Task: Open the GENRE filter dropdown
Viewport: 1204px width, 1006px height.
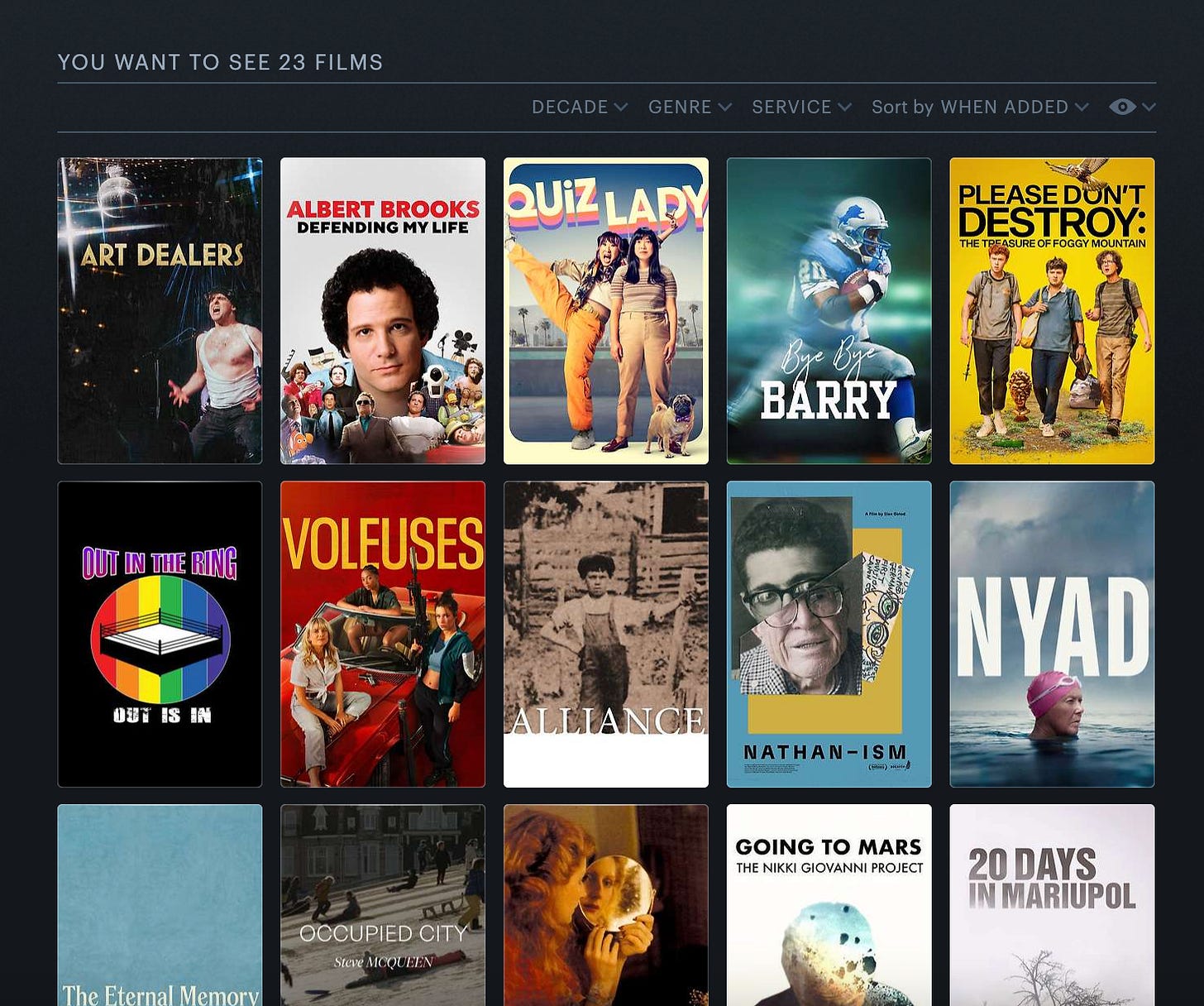Action: tap(690, 107)
